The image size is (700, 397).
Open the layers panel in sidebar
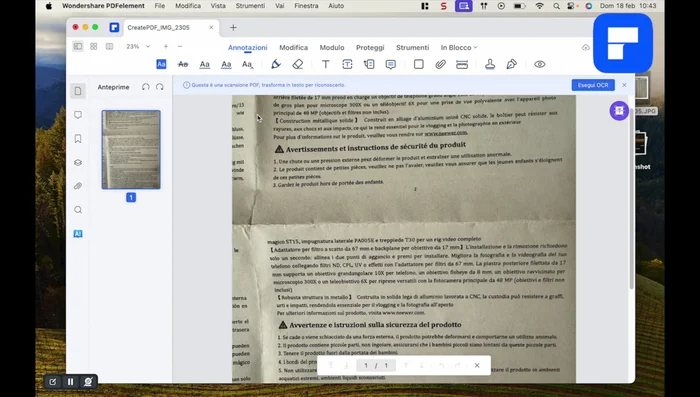click(x=78, y=163)
